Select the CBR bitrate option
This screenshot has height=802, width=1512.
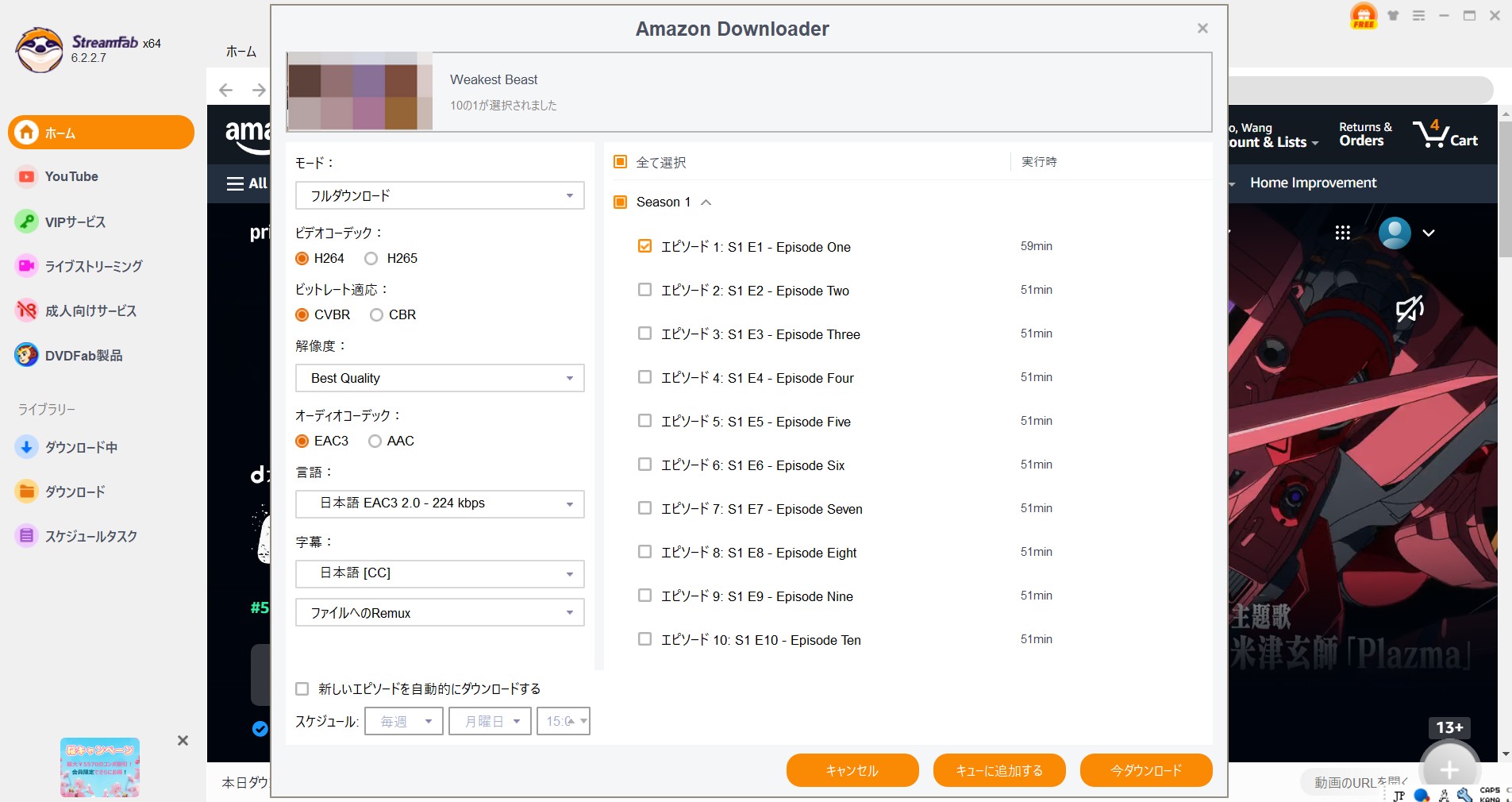coord(376,314)
